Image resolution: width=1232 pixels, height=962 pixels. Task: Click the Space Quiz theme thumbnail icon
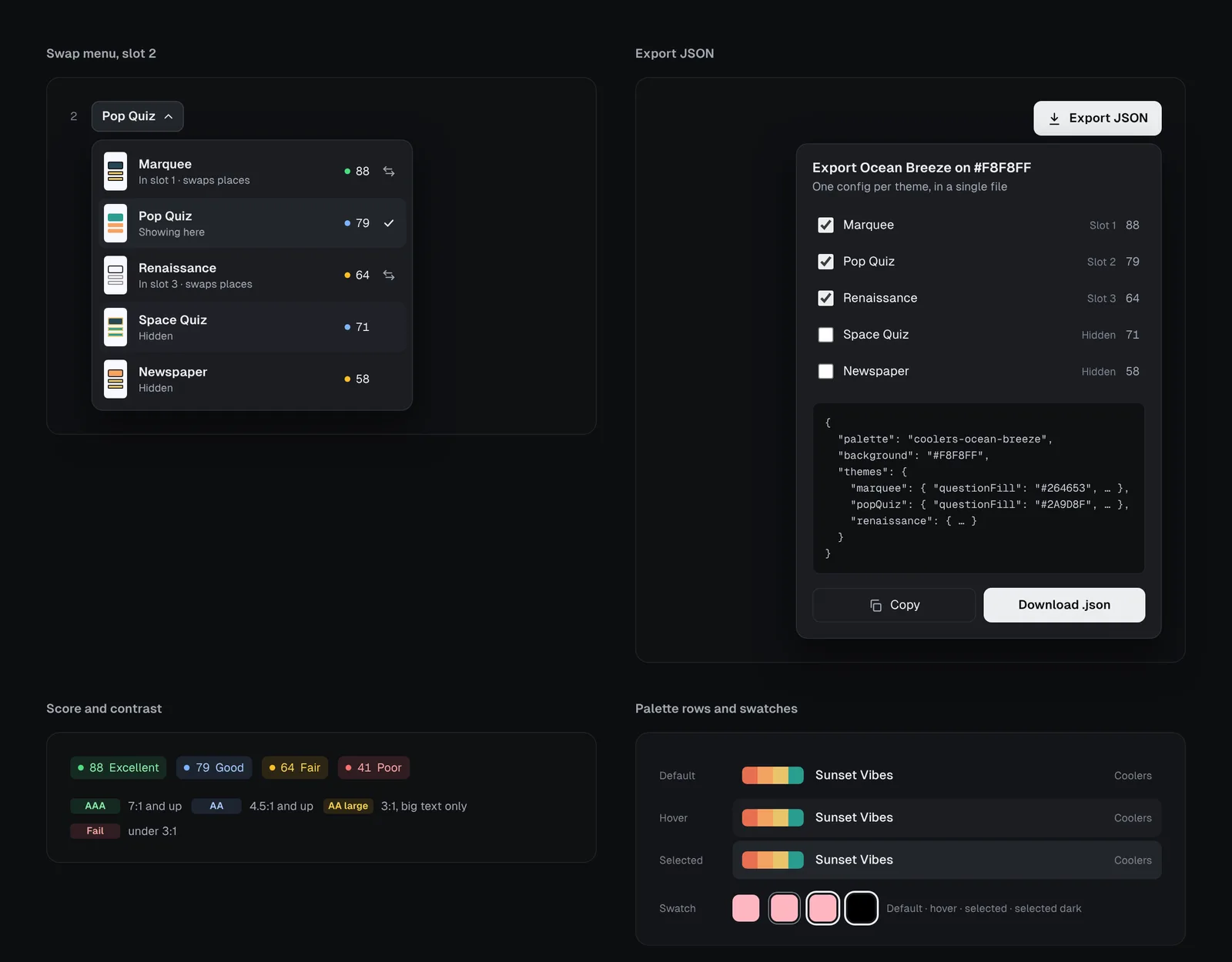coord(115,327)
